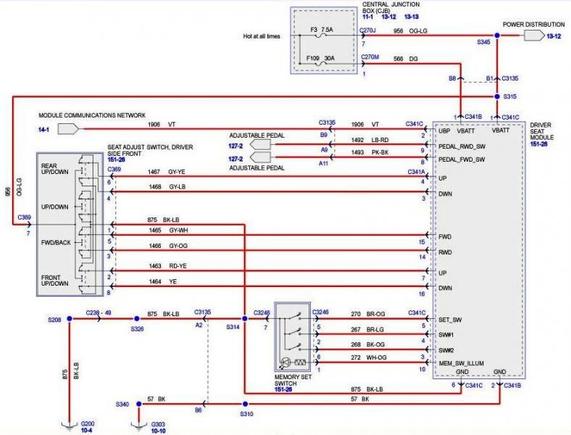
Task: Open the 151-26 reference under Driver Seat Module
Action: coord(539,144)
